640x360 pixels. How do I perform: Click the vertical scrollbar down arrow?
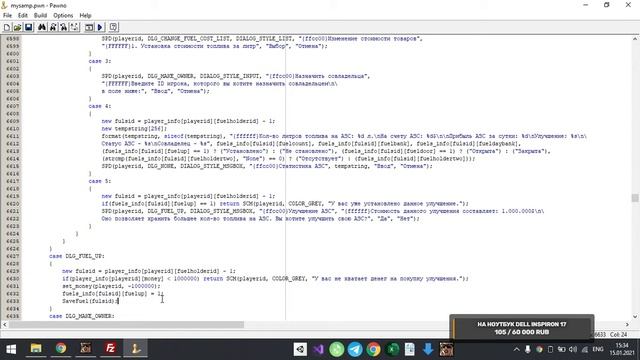tap(635, 316)
